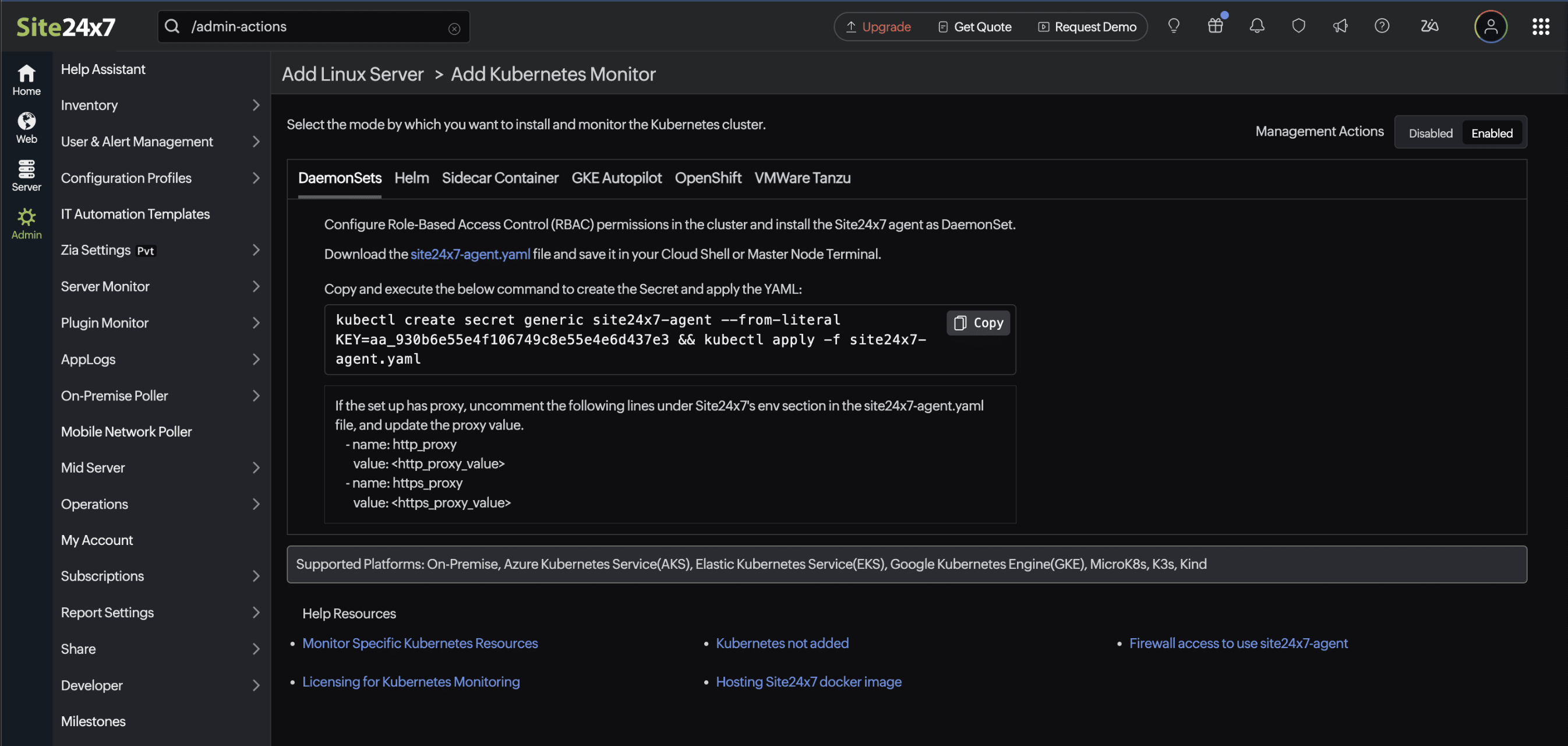The height and width of the screenshot is (746, 1568).
Task: Open Mobile Network Poller
Action: point(126,432)
